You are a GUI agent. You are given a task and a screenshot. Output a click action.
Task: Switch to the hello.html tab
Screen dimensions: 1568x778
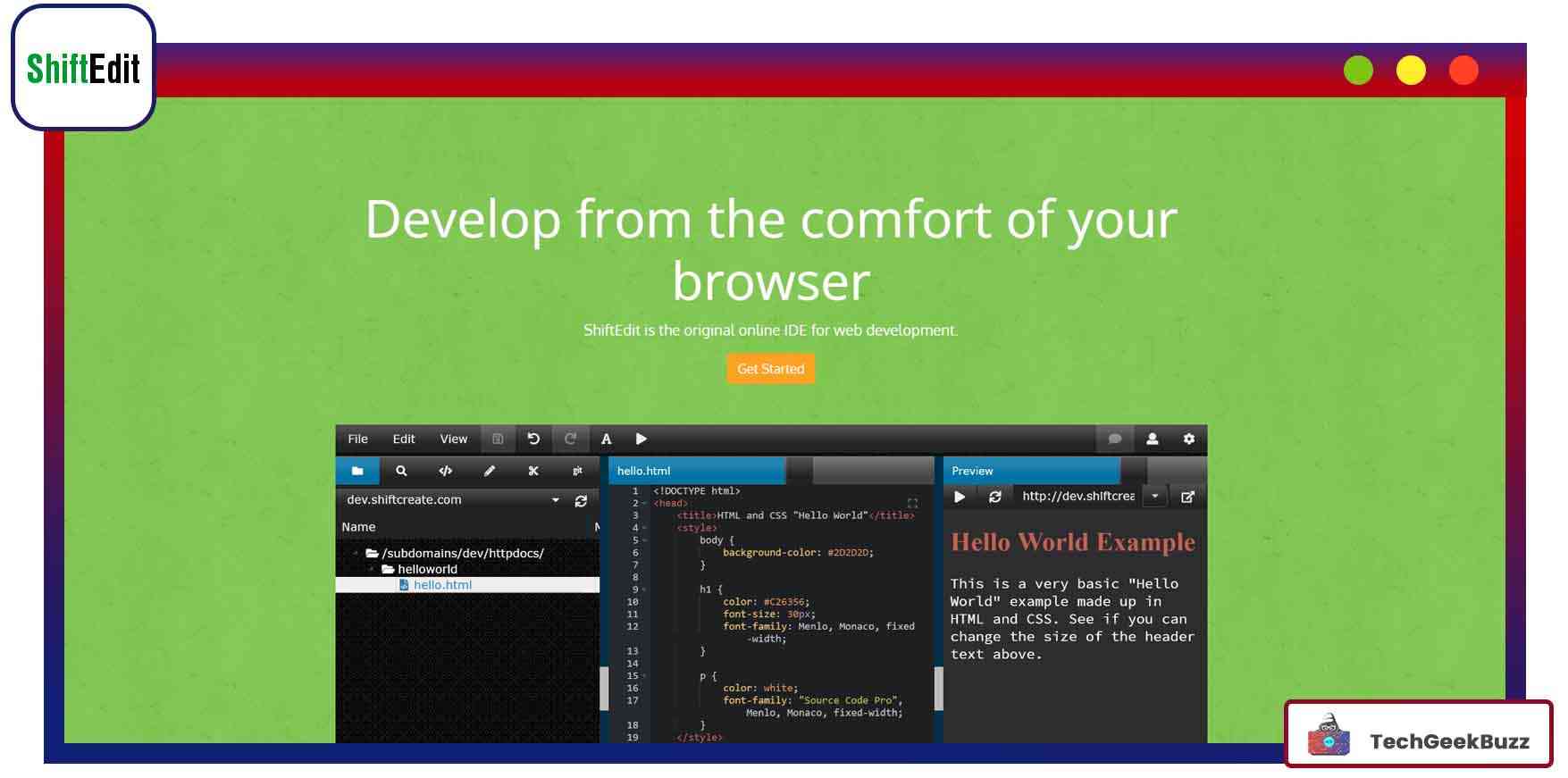[x=644, y=471]
